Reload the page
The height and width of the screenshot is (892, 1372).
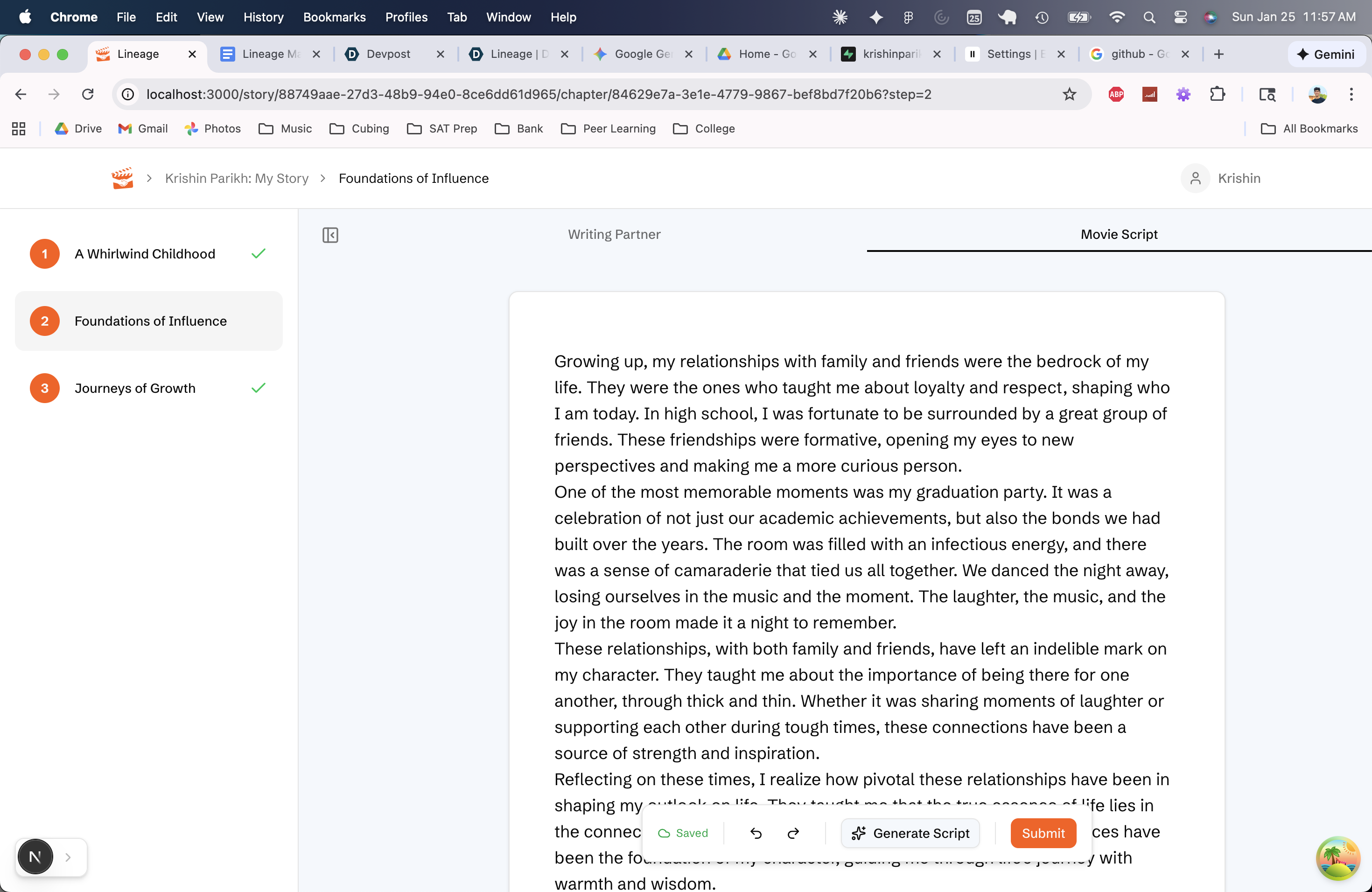tap(87, 94)
